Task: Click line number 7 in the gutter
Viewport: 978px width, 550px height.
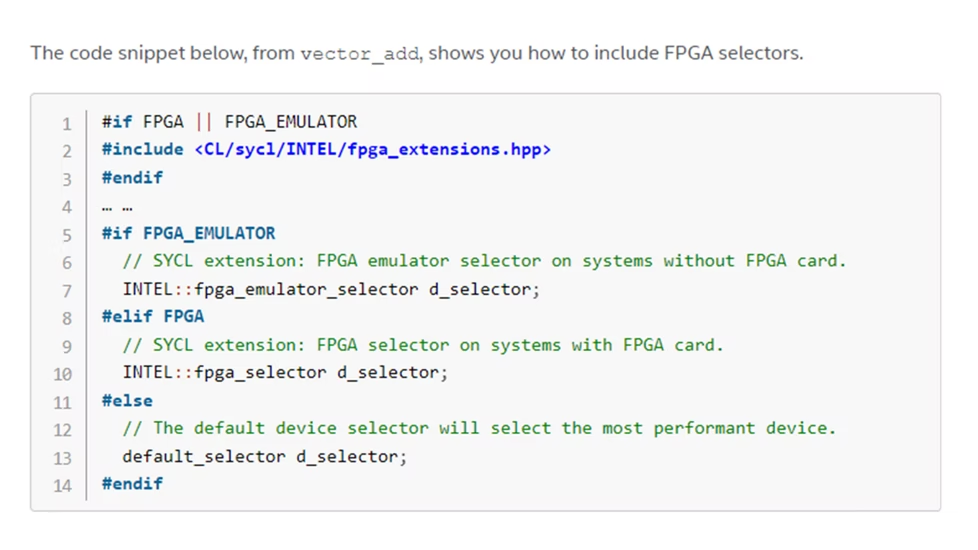Action: coord(67,291)
